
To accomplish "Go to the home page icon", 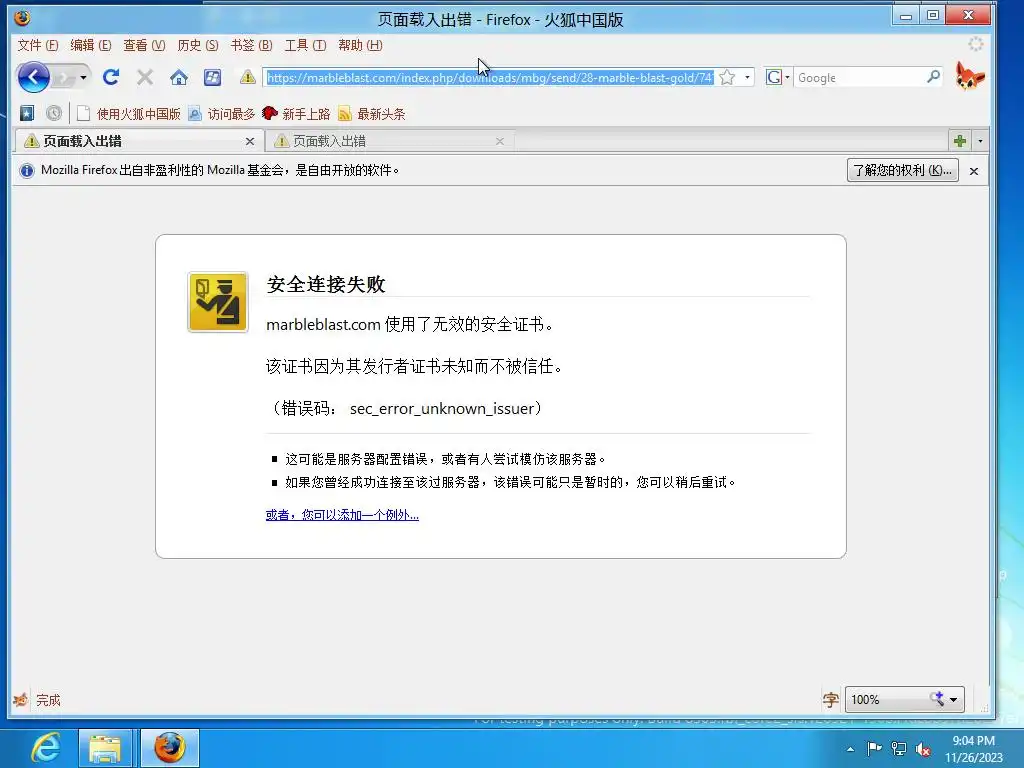I will [179, 78].
